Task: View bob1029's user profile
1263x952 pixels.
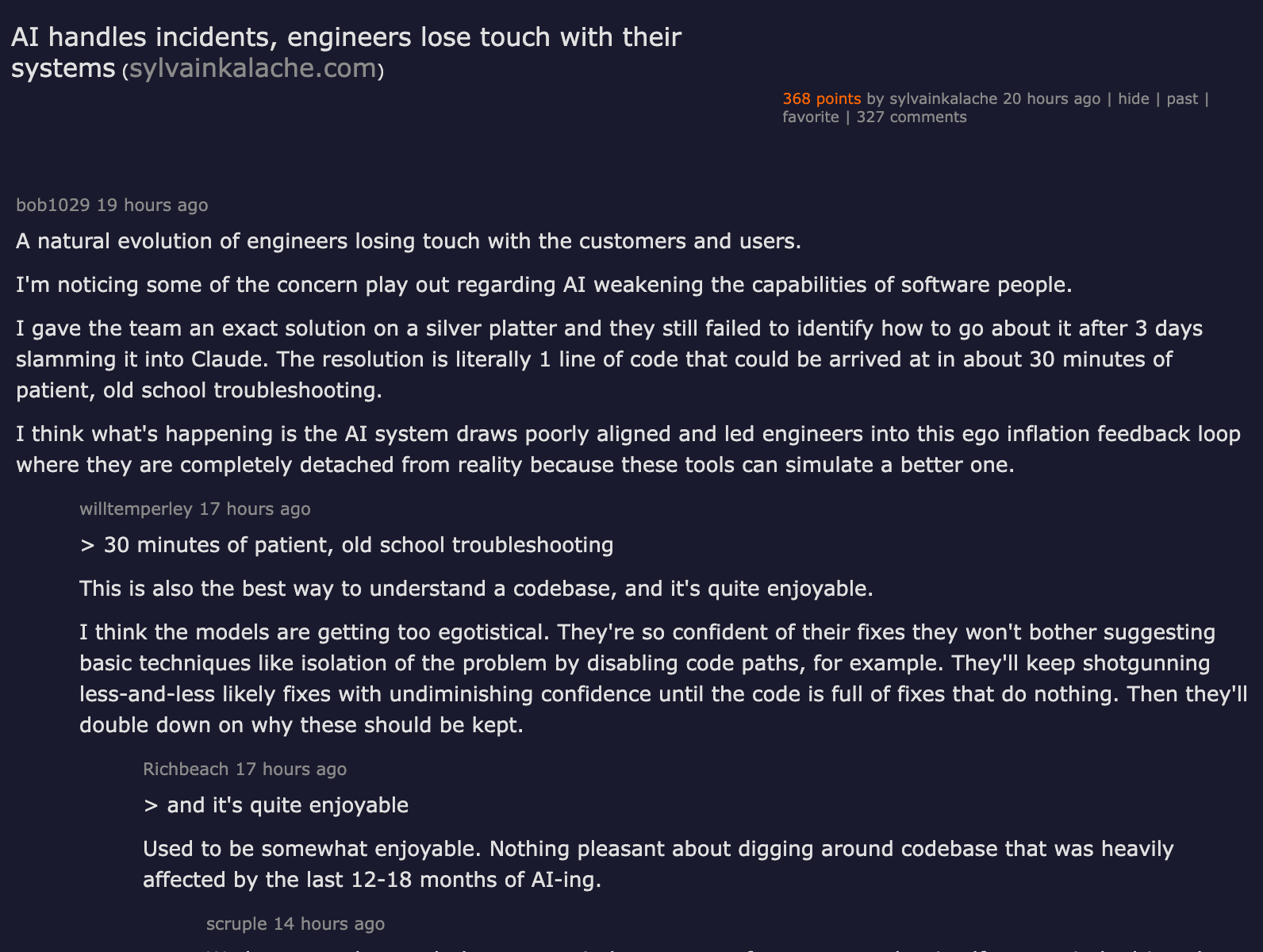Action: (53, 205)
